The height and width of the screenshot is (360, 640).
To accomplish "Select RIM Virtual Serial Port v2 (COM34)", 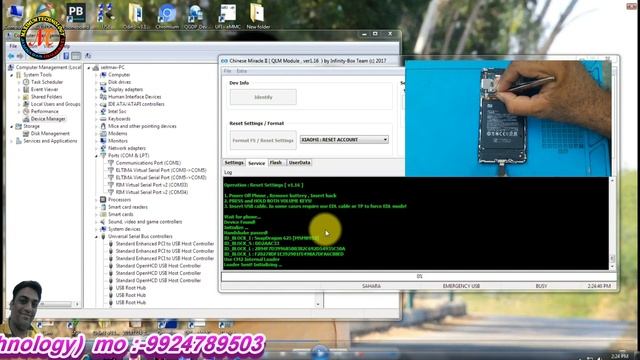I will pos(151,192).
